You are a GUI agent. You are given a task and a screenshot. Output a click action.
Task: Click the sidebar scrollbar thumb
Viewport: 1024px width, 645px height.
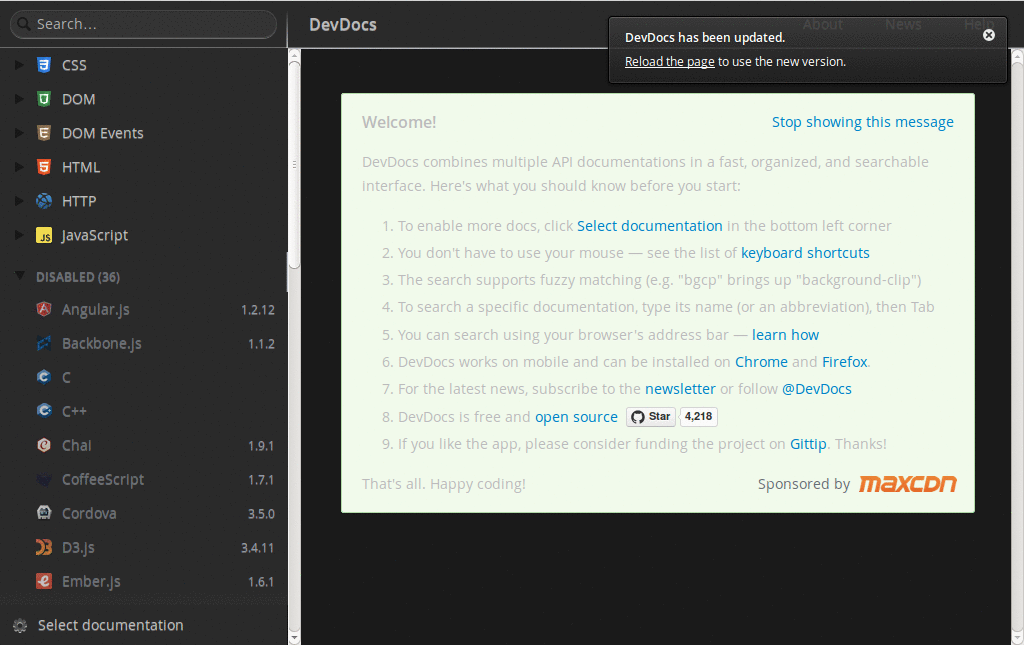[295, 165]
